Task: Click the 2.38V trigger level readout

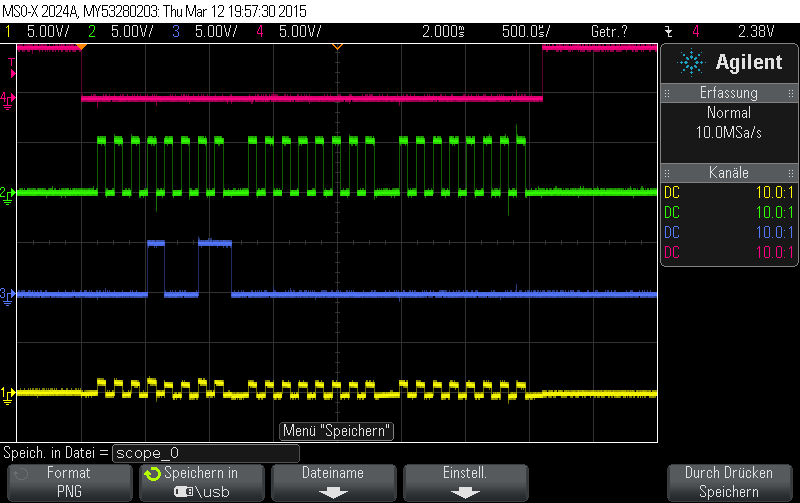Action: (756, 32)
